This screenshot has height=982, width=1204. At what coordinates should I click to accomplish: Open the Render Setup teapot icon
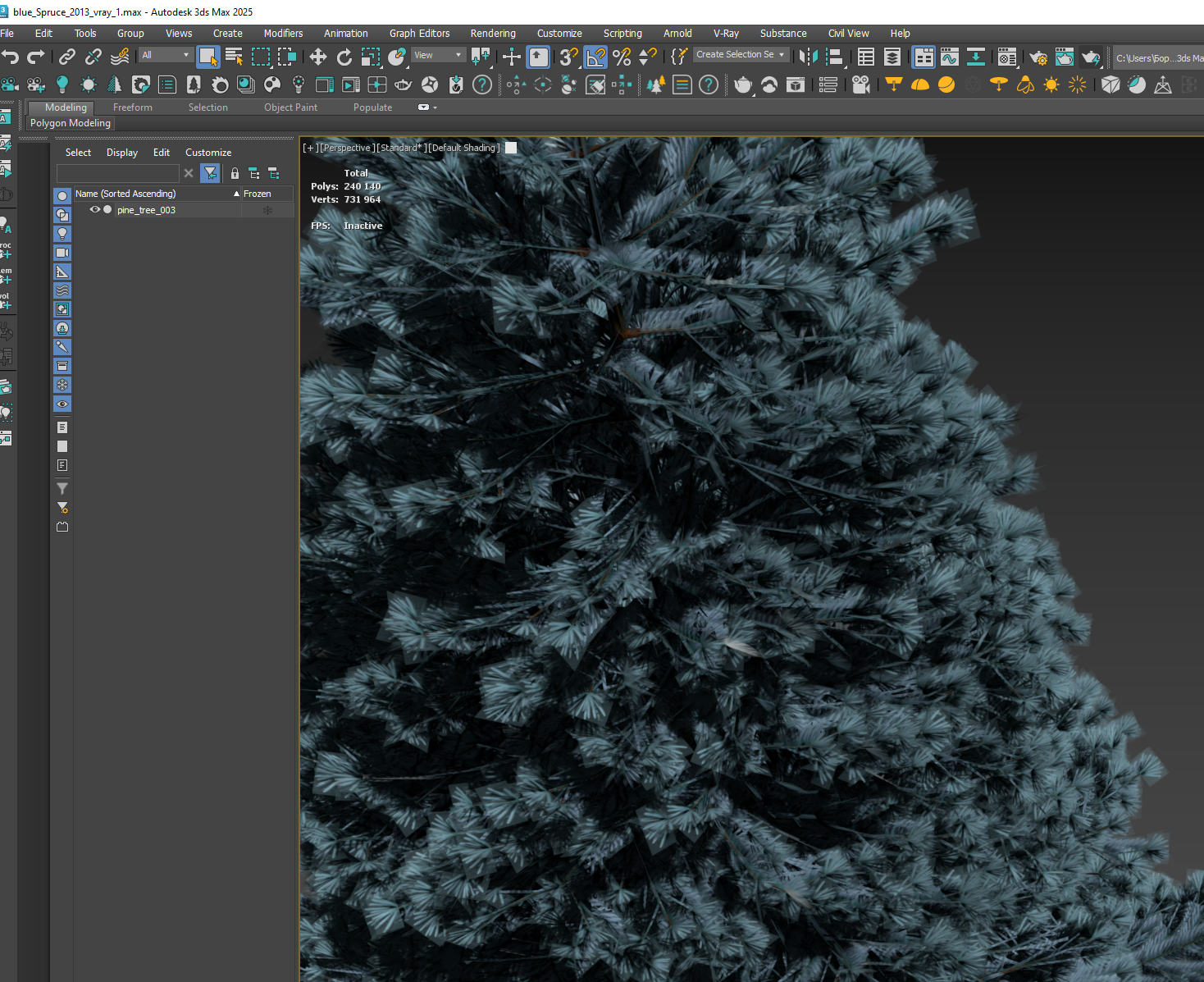tap(1038, 57)
